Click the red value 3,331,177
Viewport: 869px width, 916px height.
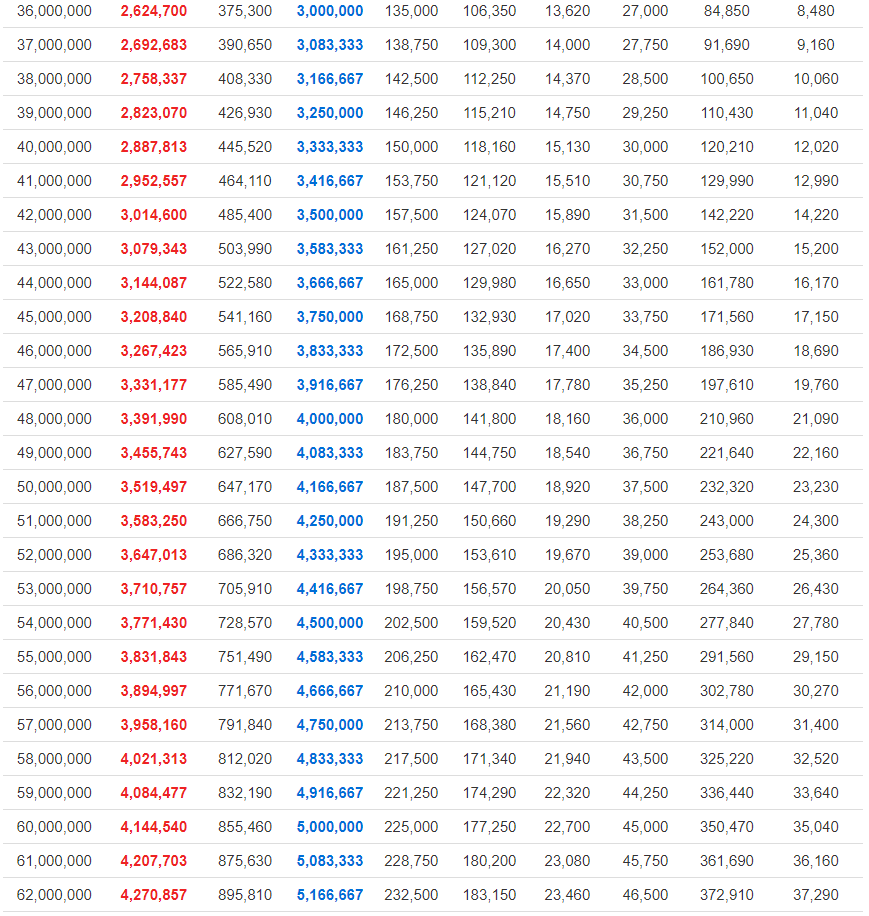[154, 385]
